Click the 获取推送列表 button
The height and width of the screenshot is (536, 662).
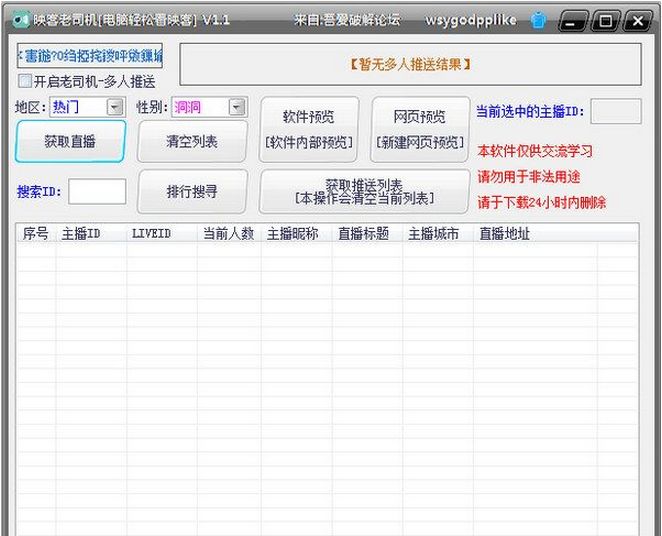tap(364, 191)
